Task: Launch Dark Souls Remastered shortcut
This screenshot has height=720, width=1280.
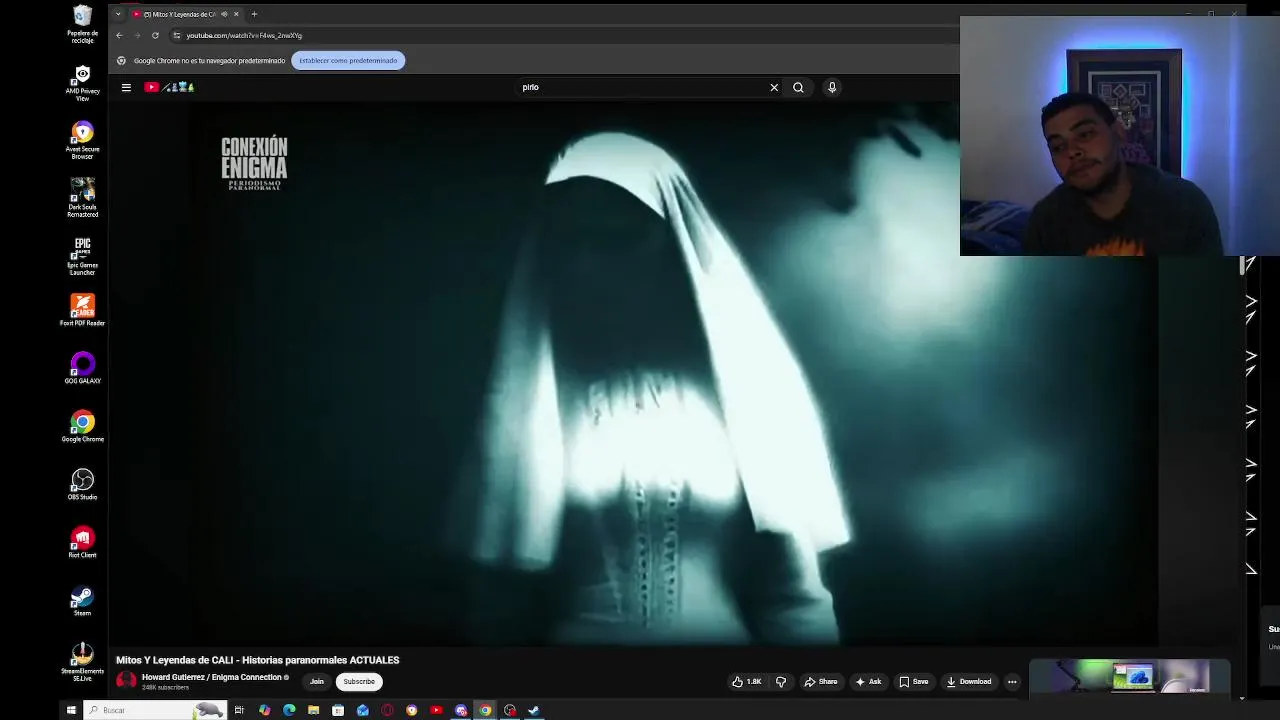Action: point(82,198)
